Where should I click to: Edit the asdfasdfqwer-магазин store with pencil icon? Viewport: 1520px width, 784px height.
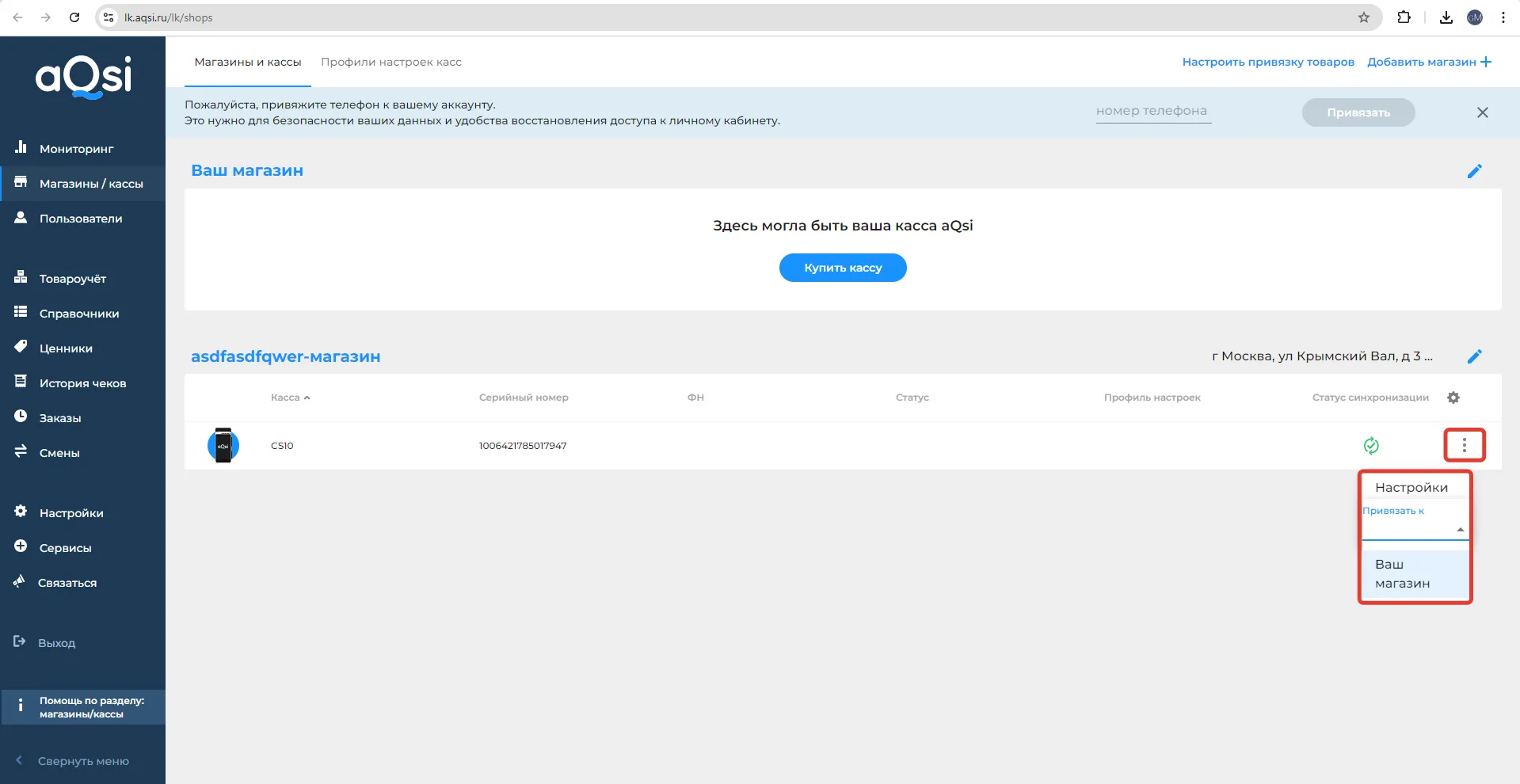[1474, 356]
